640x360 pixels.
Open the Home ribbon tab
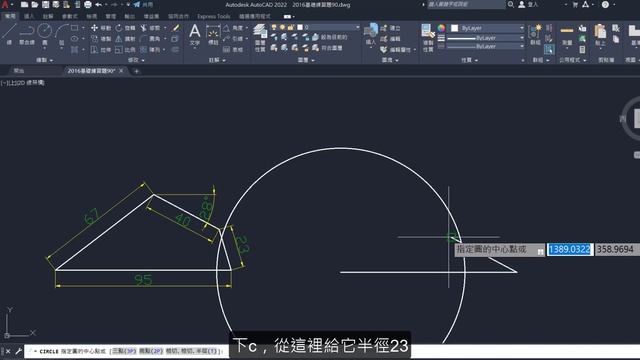tap(10, 16)
